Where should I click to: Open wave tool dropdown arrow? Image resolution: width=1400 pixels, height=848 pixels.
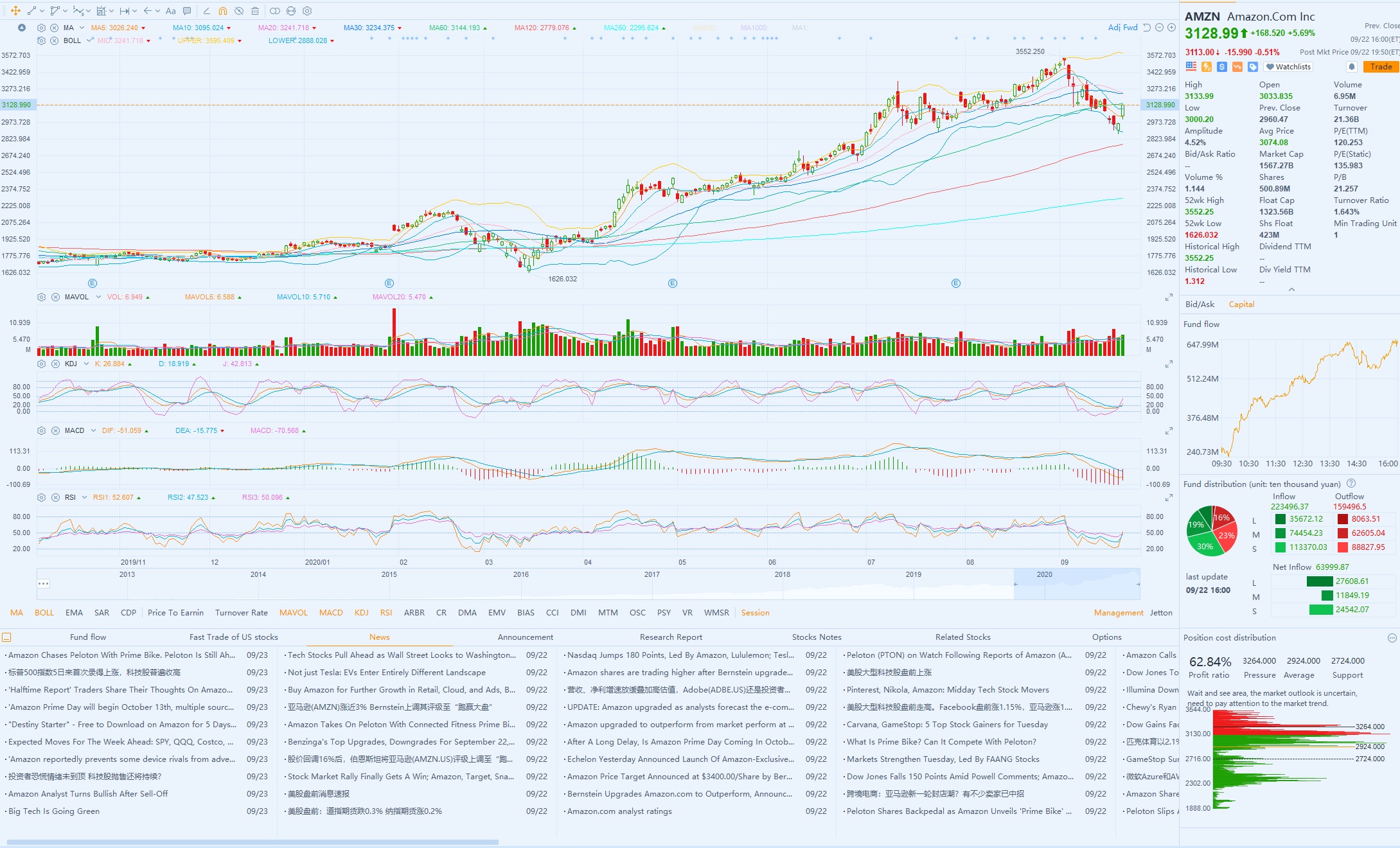[88, 11]
